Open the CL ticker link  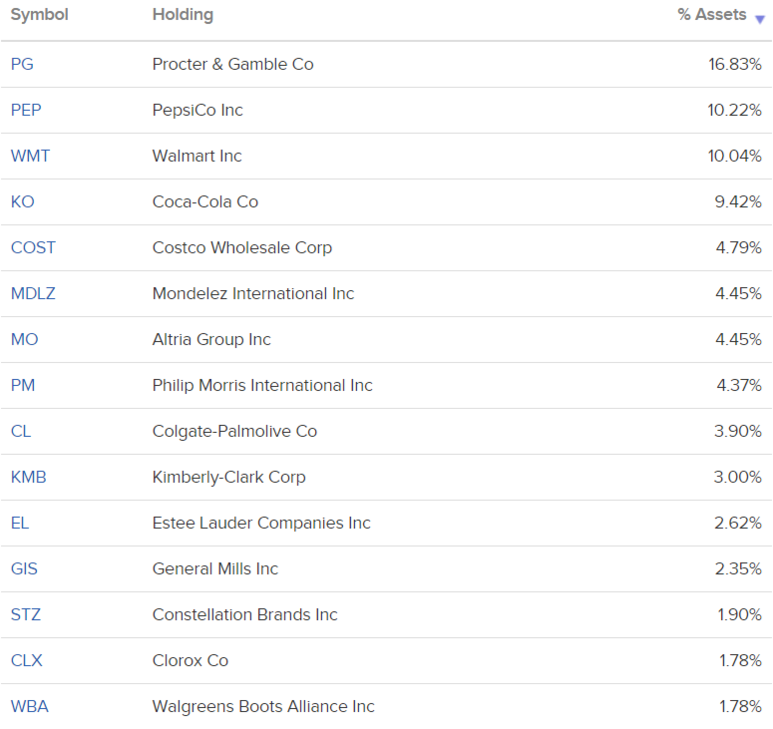21,431
